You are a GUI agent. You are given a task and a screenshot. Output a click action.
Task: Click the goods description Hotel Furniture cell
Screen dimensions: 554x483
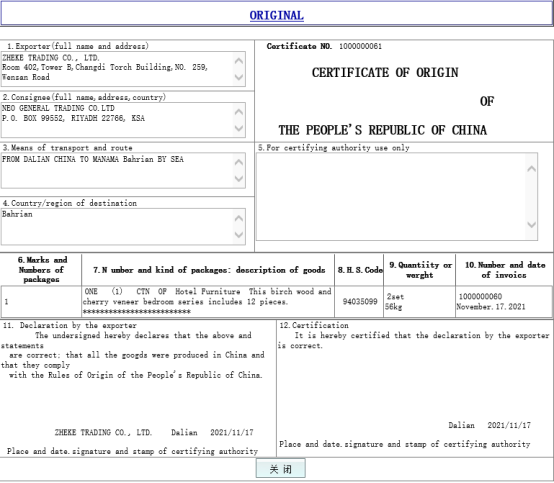point(207,301)
